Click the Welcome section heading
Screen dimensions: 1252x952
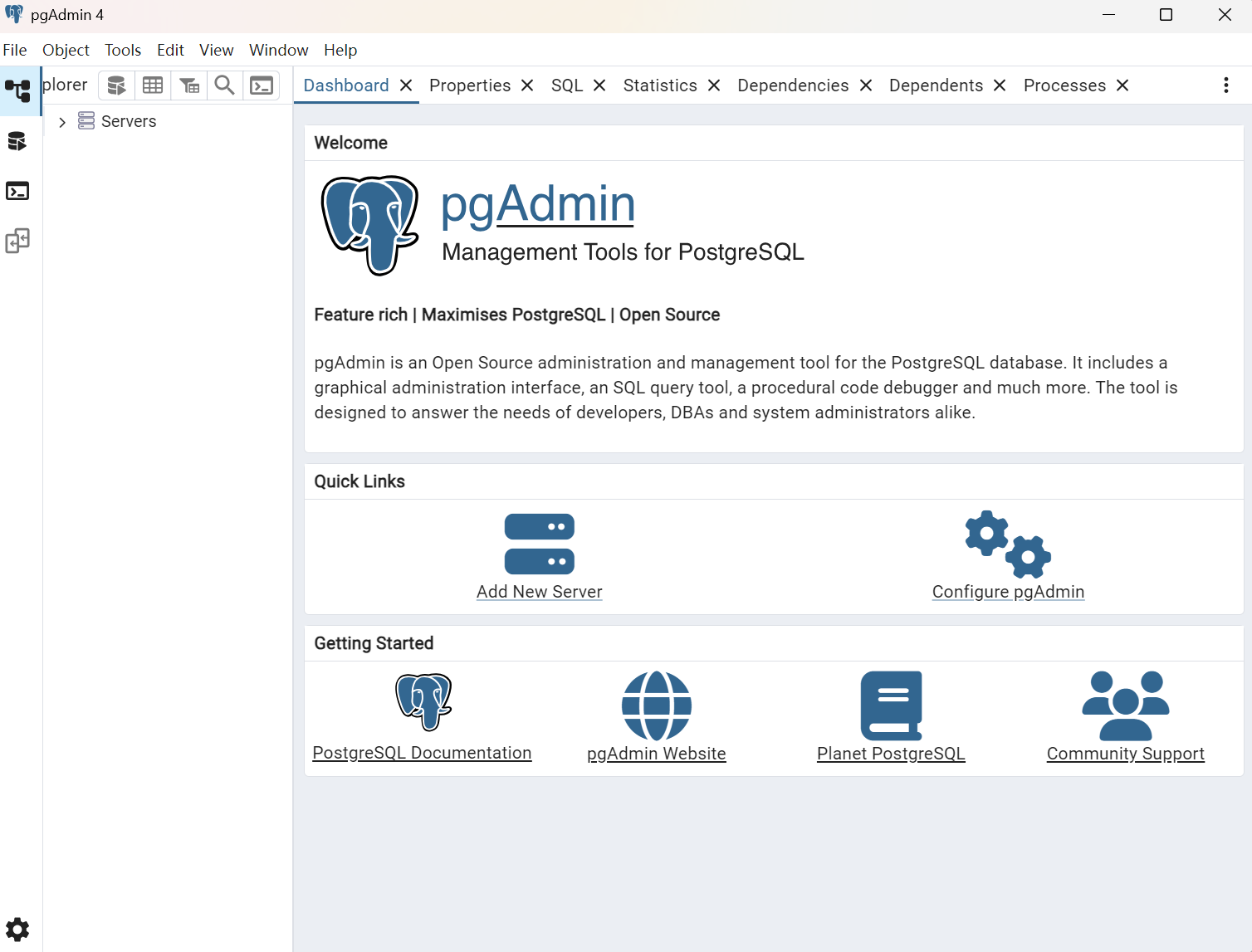(351, 143)
